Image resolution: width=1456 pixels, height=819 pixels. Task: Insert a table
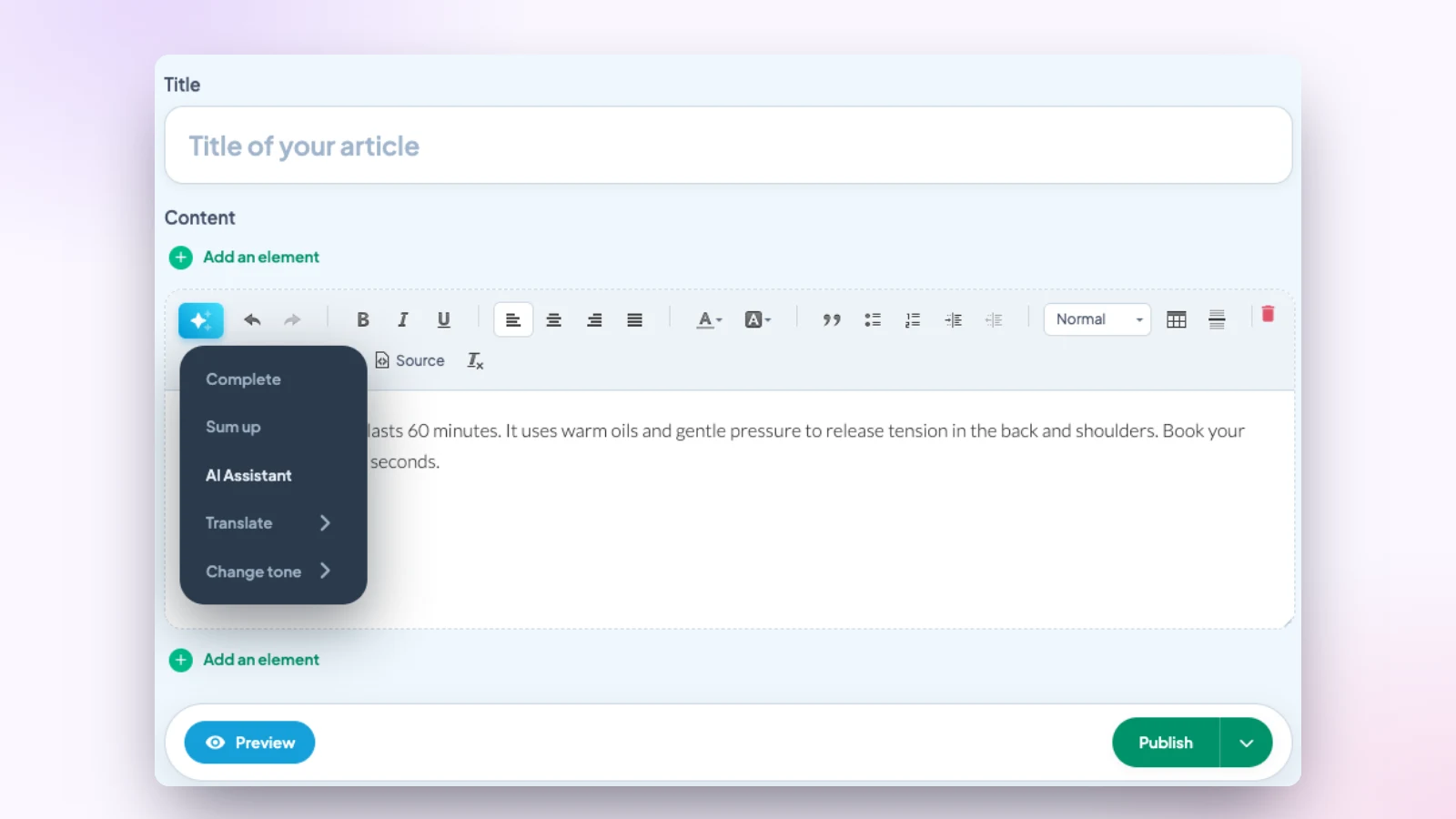click(x=1177, y=320)
